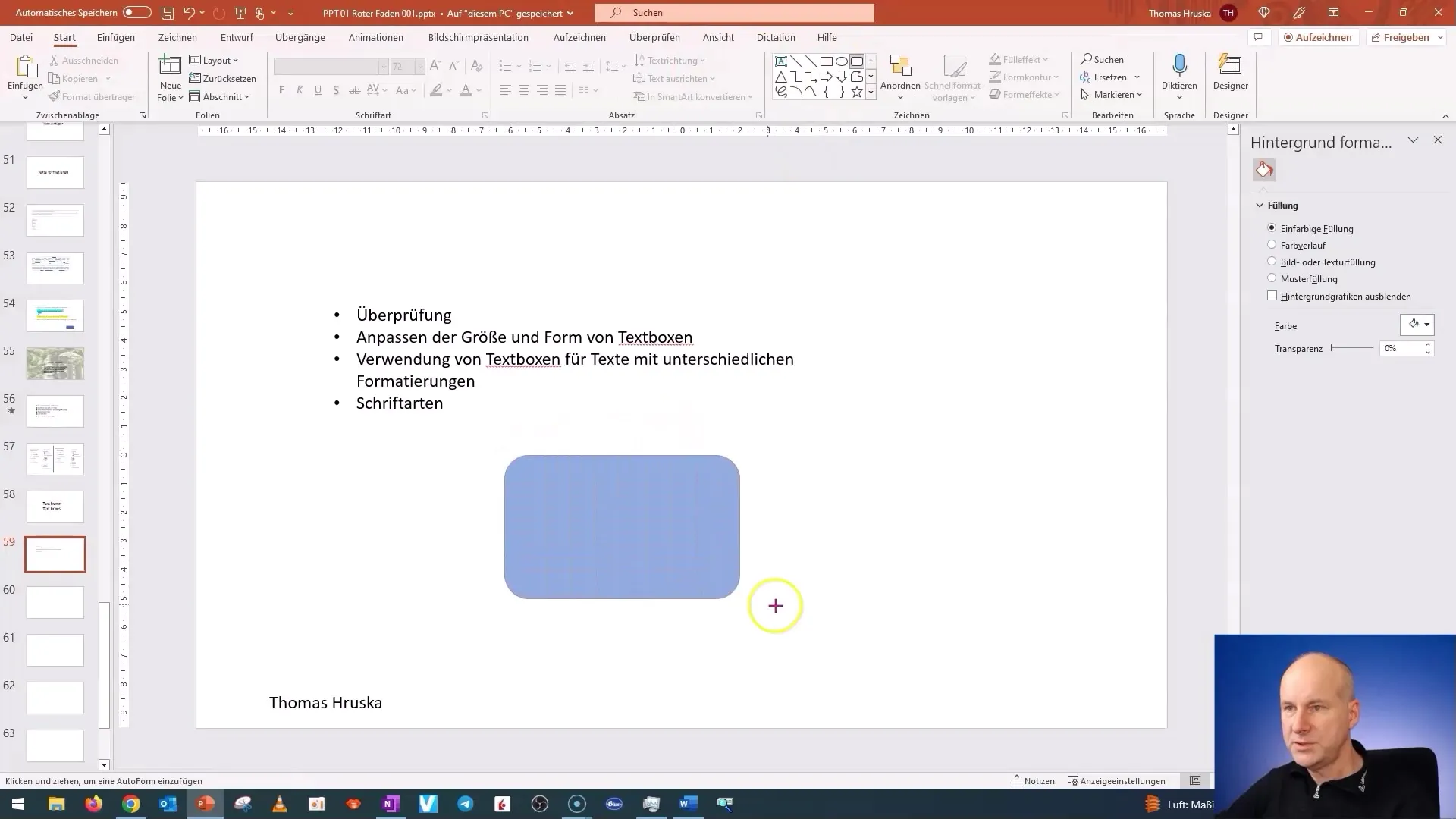1456x819 pixels.
Task: Click the Bold formatting icon
Action: pyautogui.click(x=282, y=91)
